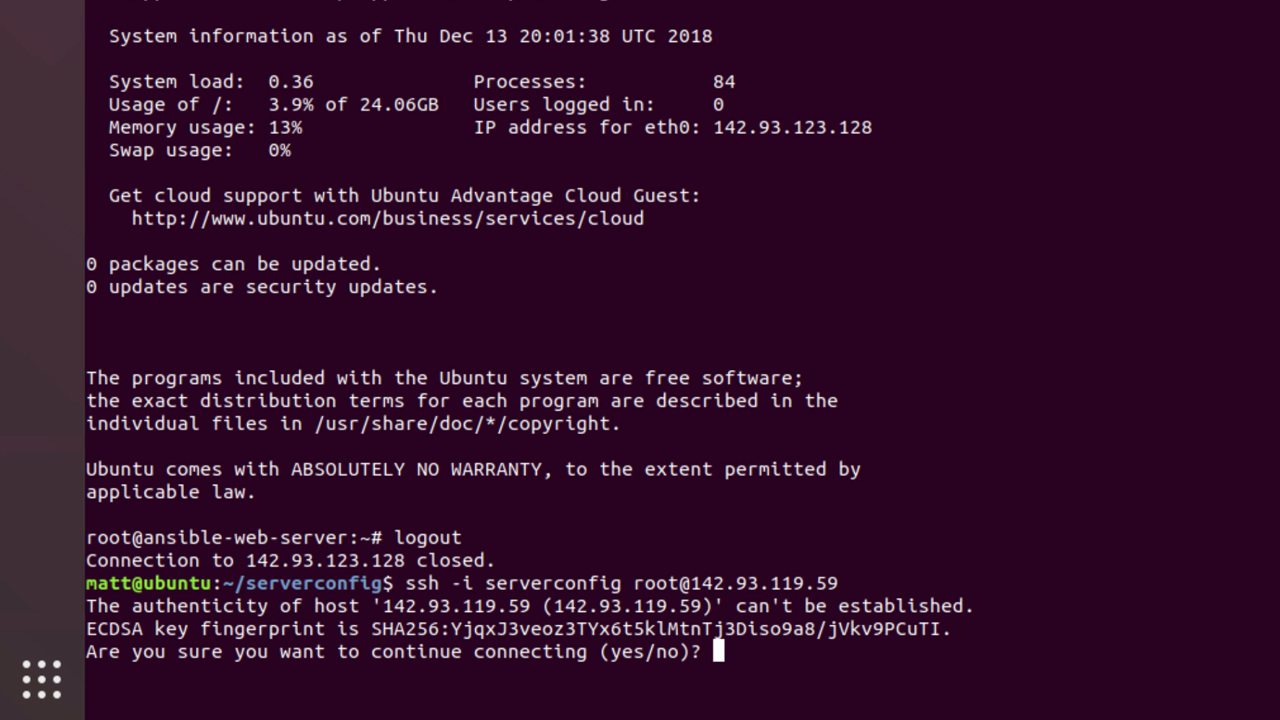The height and width of the screenshot is (720, 1280).
Task: Click the "0 packages can be updated" line
Action: [x=233, y=265]
